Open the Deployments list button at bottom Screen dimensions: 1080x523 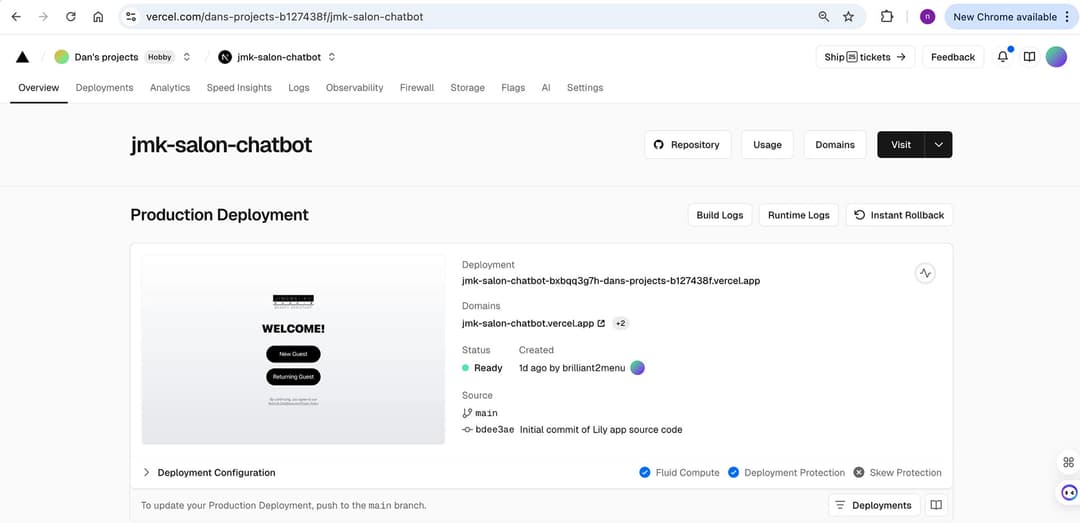click(874, 505)
